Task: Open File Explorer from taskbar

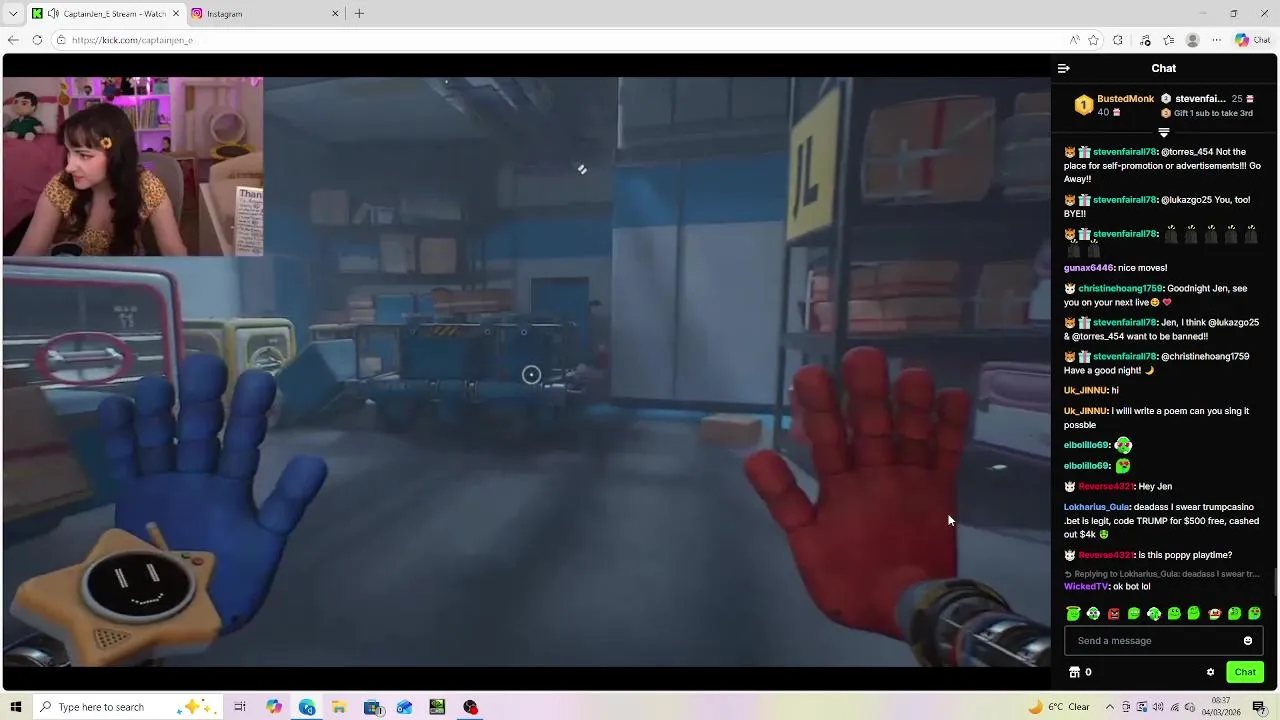Action: pyautogui.click(x=339, y=707)
